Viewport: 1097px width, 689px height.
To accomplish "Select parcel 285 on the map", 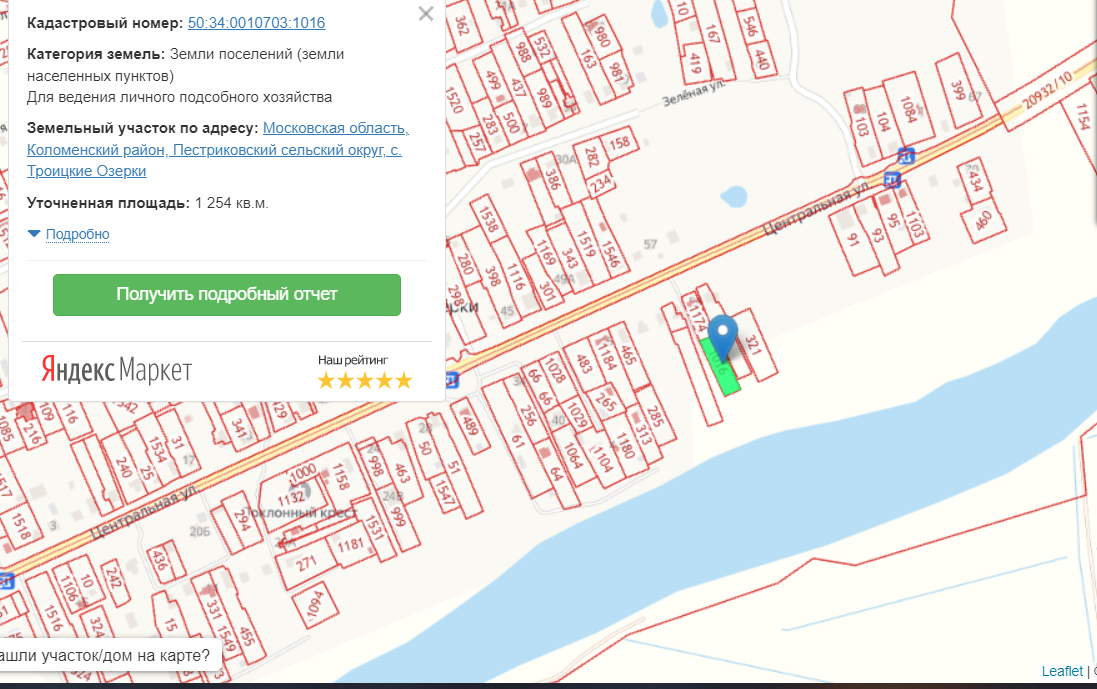I will [x=655, y=415].
